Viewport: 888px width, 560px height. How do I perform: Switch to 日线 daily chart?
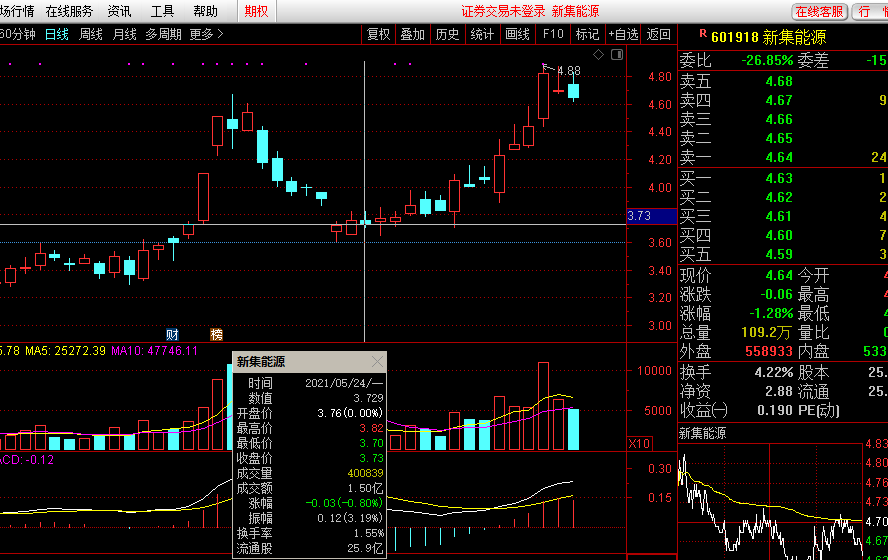click(57, 35)
